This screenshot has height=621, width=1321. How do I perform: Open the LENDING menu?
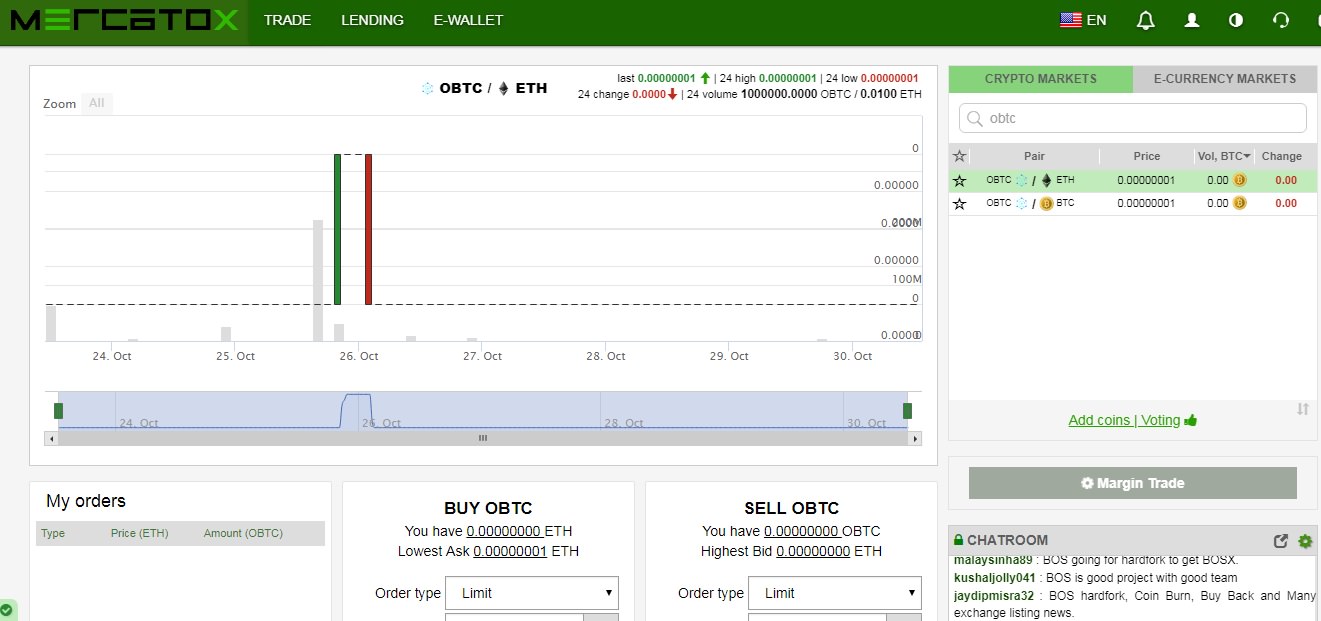pos(372,20)
